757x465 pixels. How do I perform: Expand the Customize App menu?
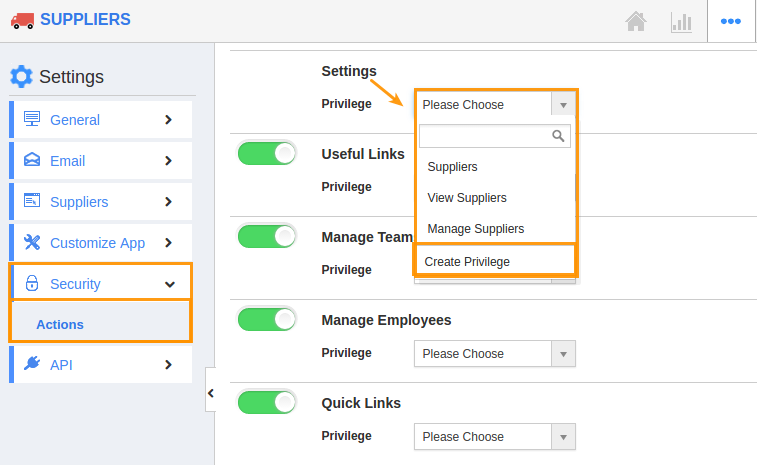coord(100,243)
